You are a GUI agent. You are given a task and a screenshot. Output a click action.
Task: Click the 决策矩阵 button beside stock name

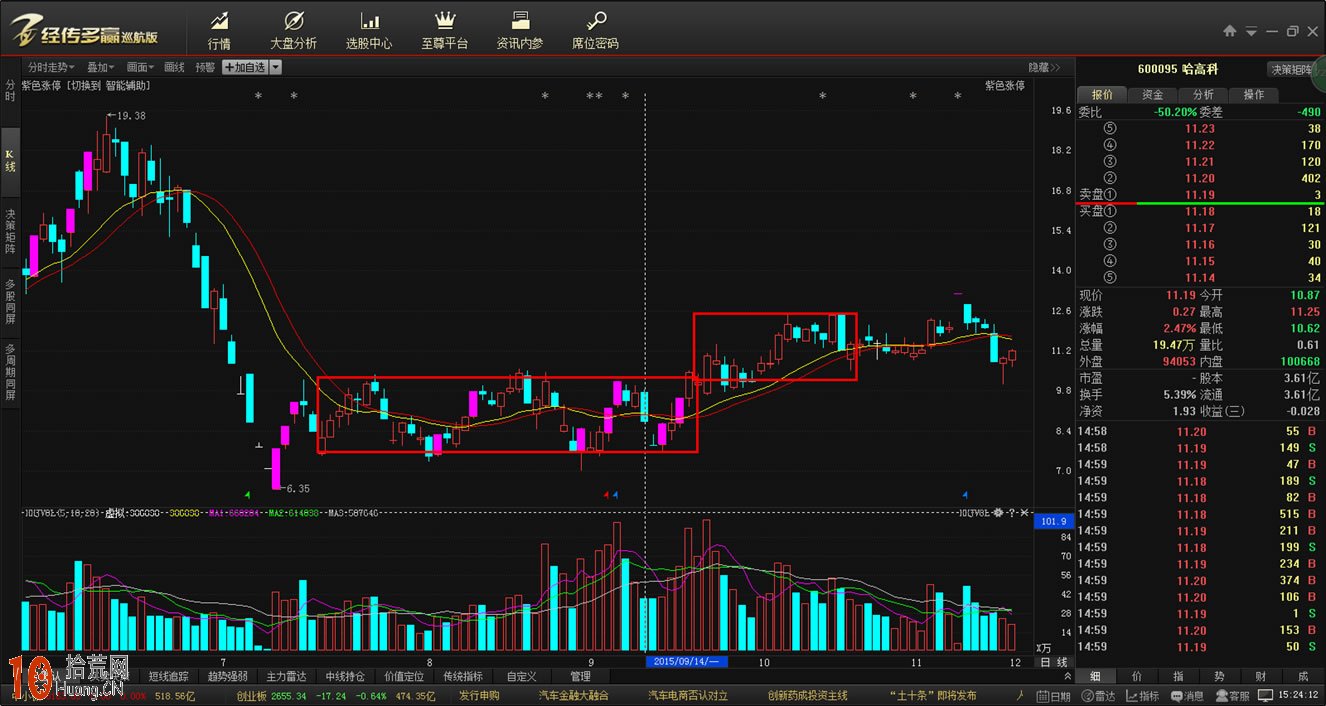click(1293, 69)
